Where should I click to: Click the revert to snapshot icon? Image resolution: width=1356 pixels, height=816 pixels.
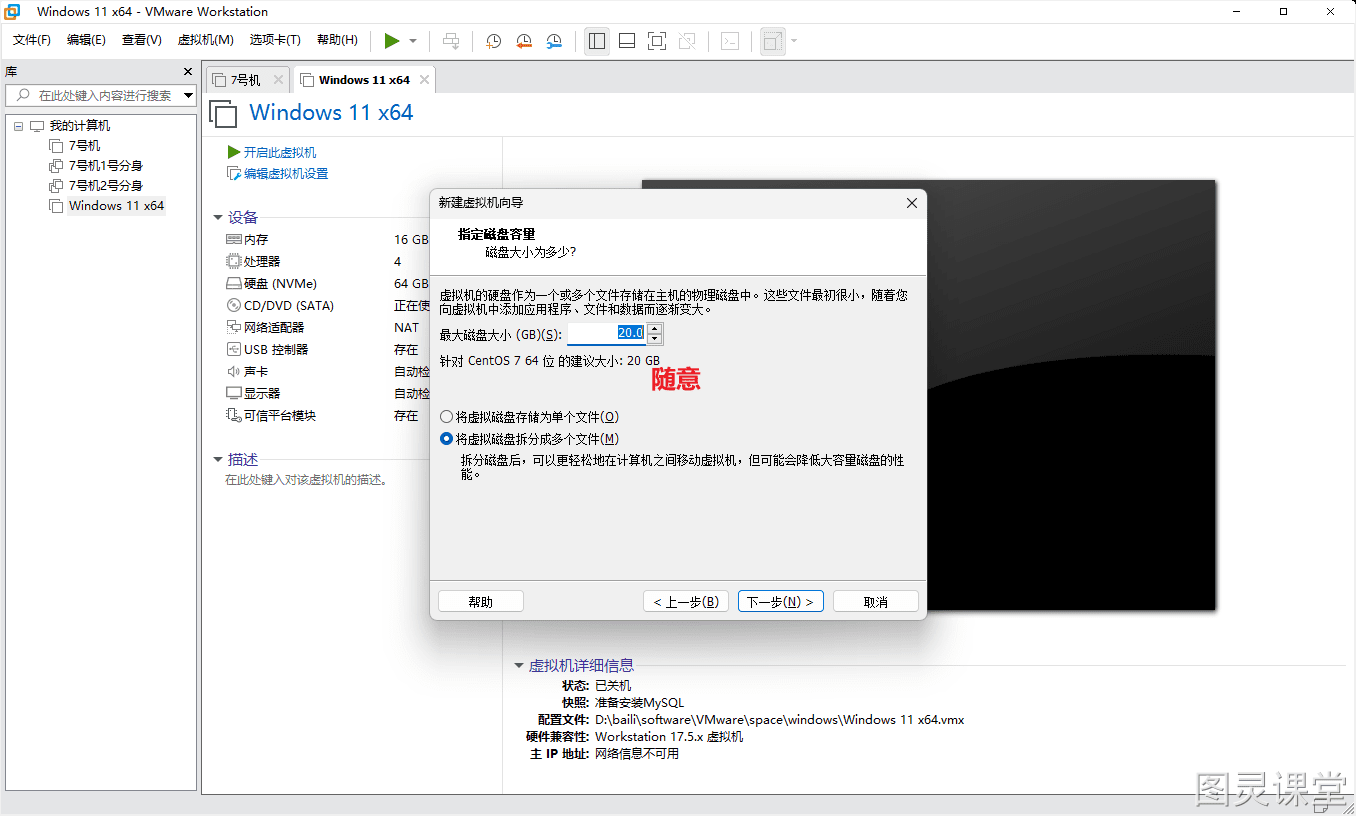point(524,41)
